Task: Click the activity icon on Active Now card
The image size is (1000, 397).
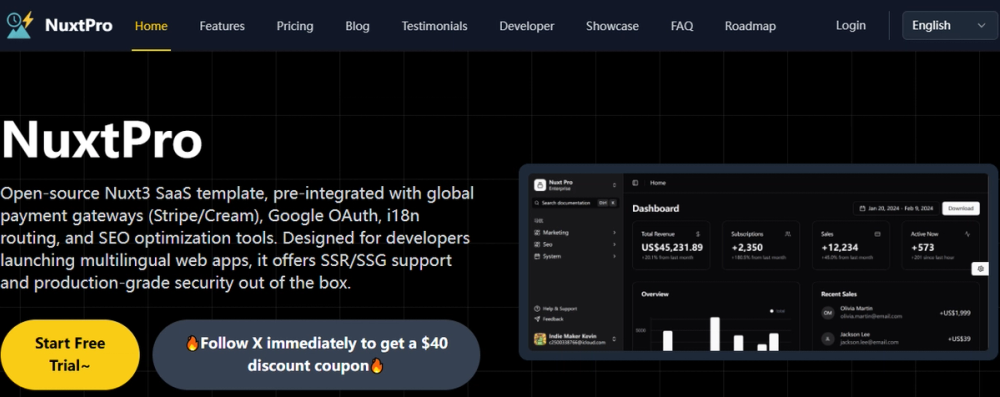Action: (x=967, y=234)
